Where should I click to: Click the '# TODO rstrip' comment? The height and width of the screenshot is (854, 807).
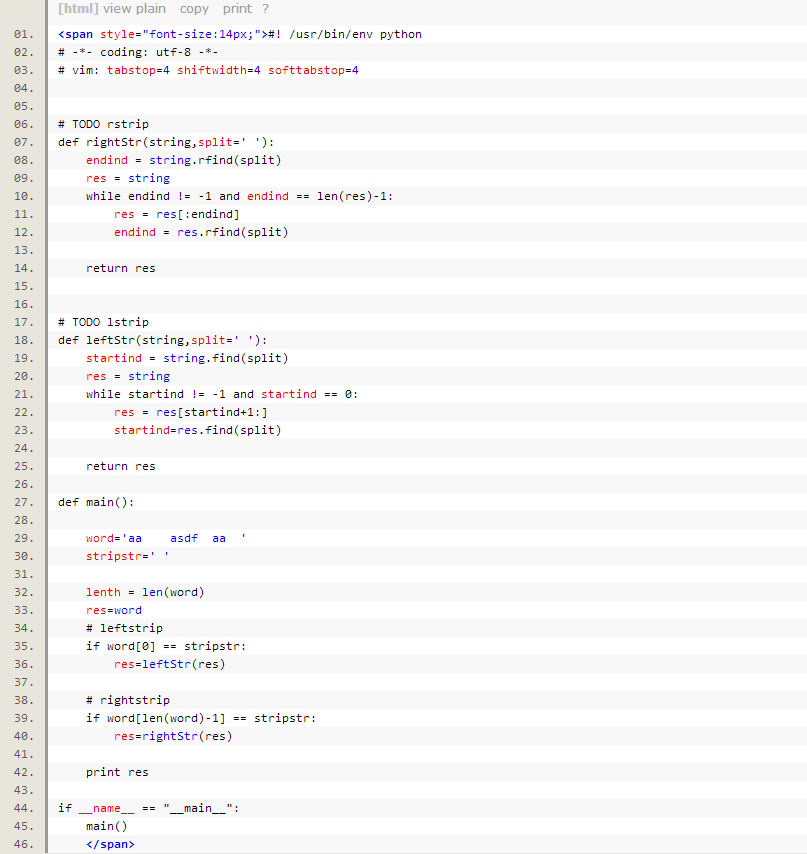pos(103,124)
